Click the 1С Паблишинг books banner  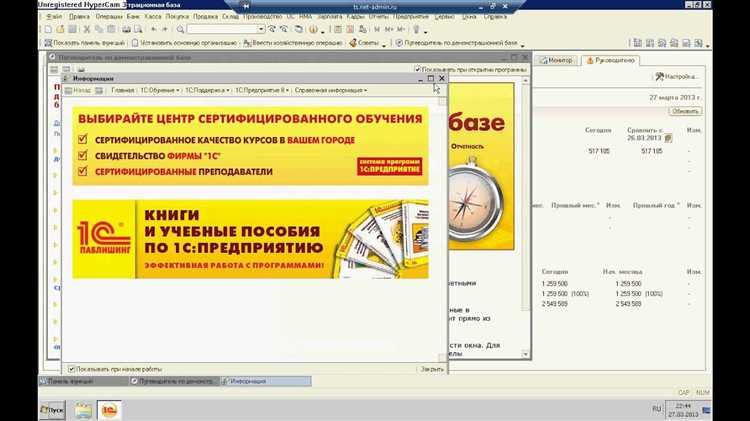coord(251,239)
